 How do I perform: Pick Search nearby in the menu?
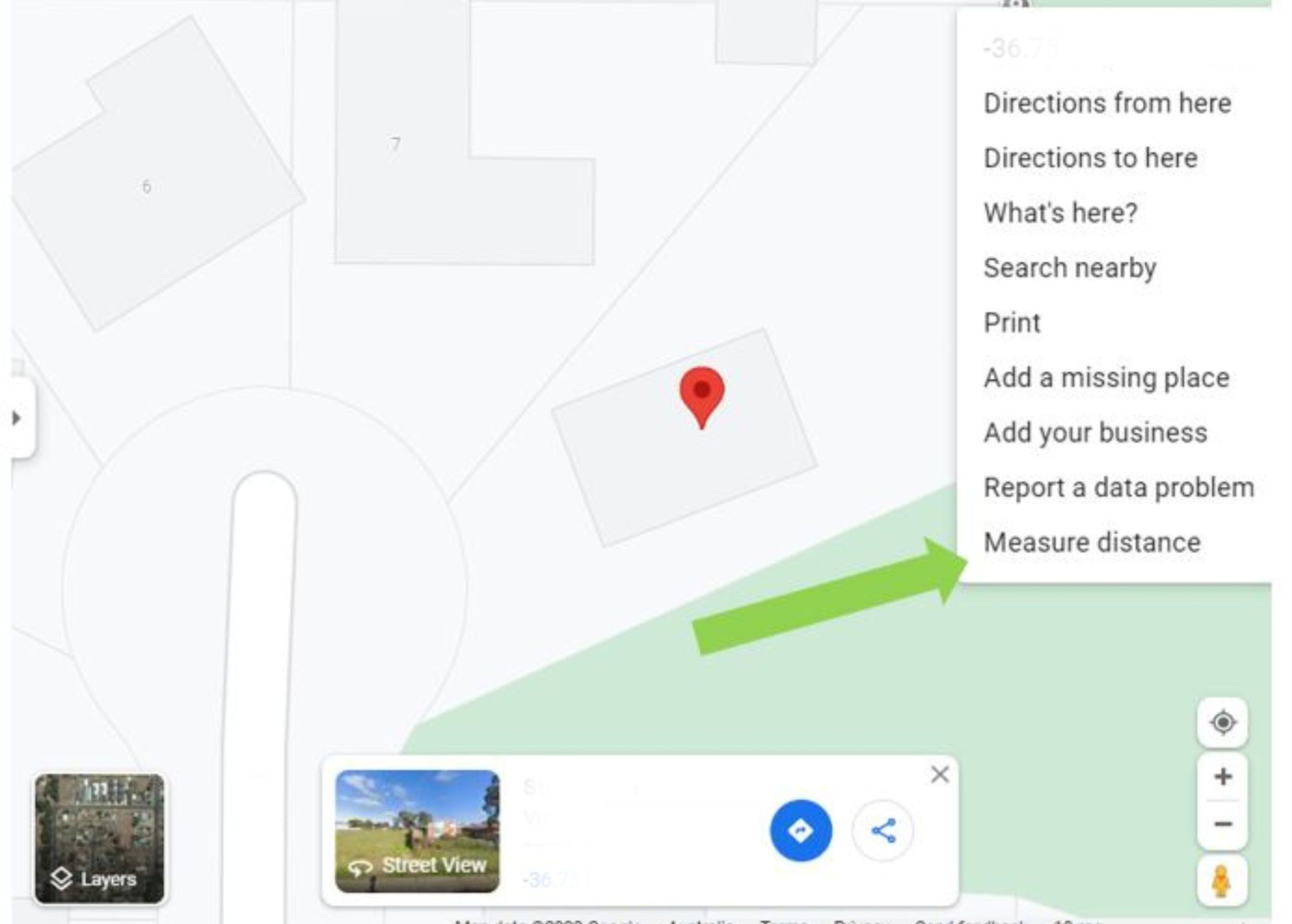tap(1069, 268)
